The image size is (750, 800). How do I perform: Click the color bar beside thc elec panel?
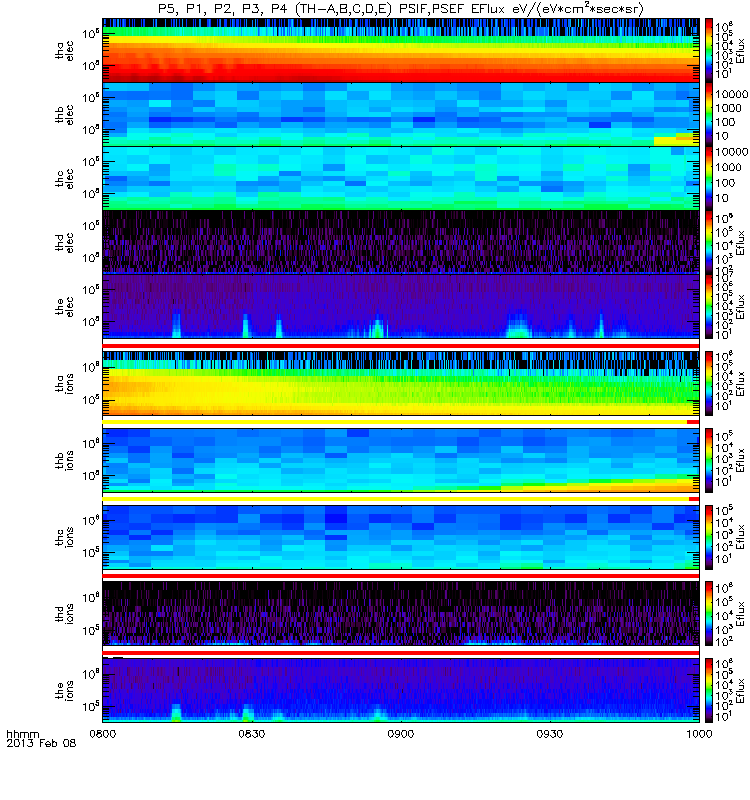tap(709, 178)
